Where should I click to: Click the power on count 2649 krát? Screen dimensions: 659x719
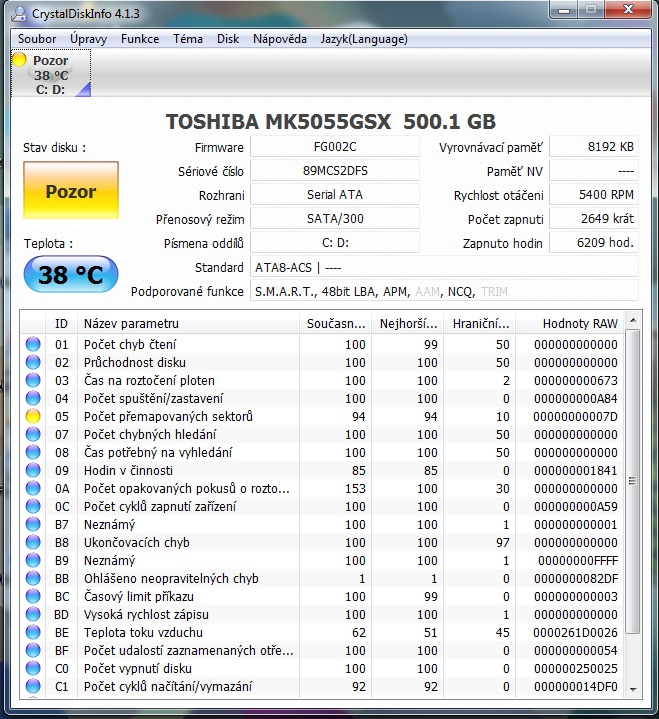point(594,218)
